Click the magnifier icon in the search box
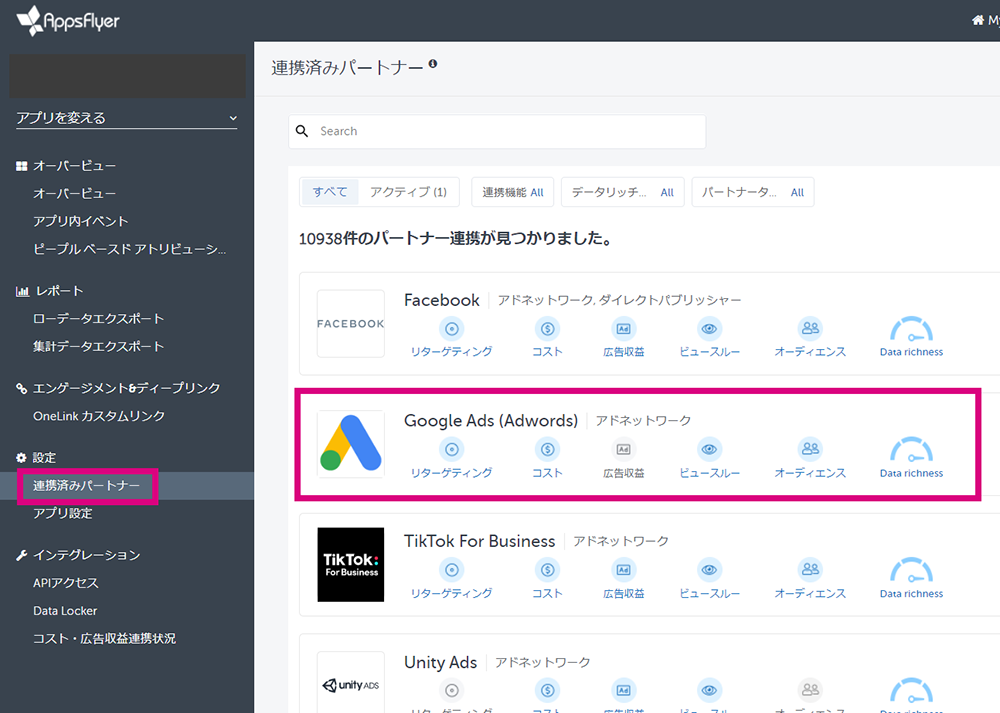This screenshot has height=713, width=1000. coord(302,131)
